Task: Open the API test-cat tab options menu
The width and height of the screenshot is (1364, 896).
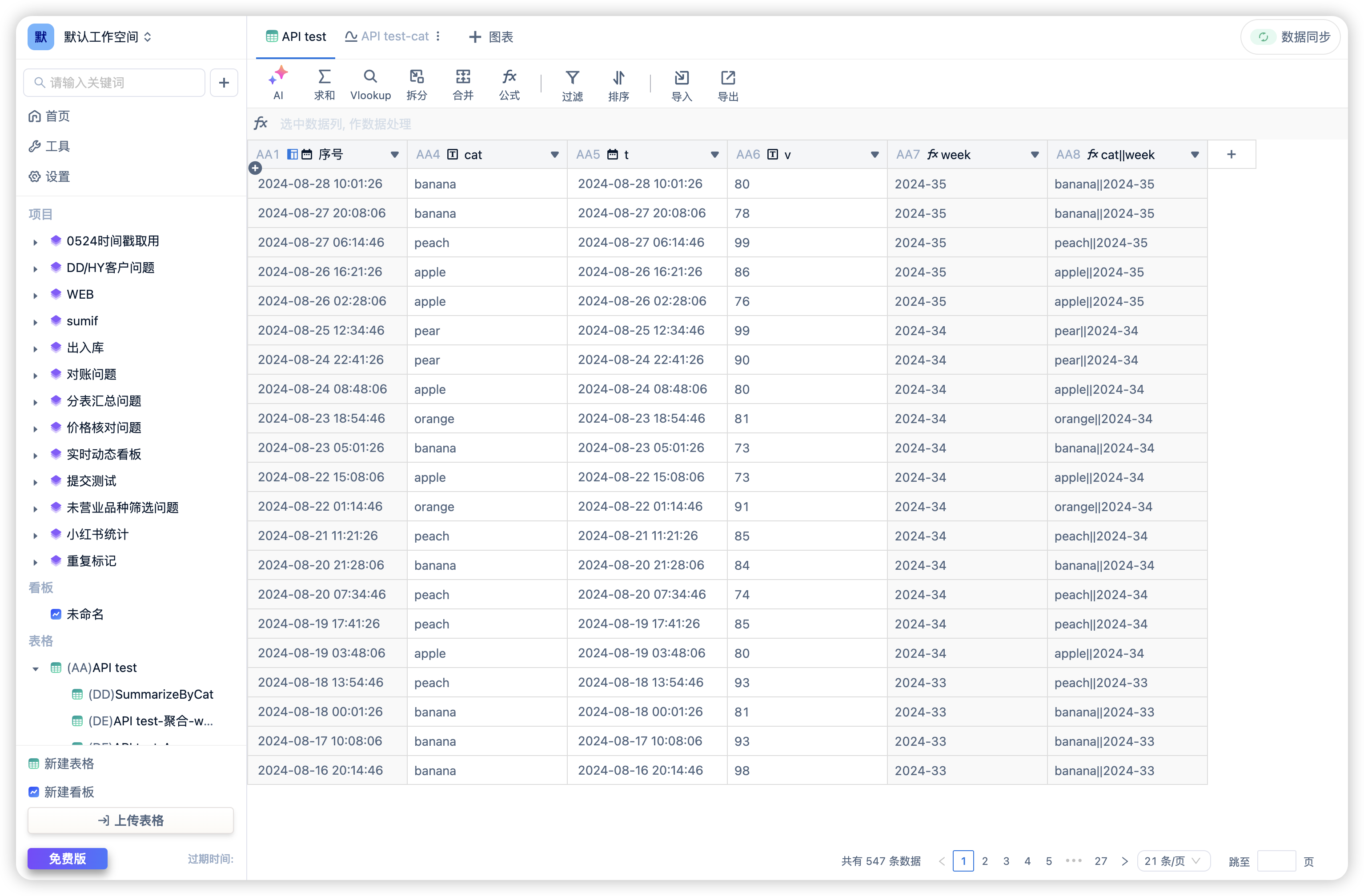Action: click(x=438, y=36)
